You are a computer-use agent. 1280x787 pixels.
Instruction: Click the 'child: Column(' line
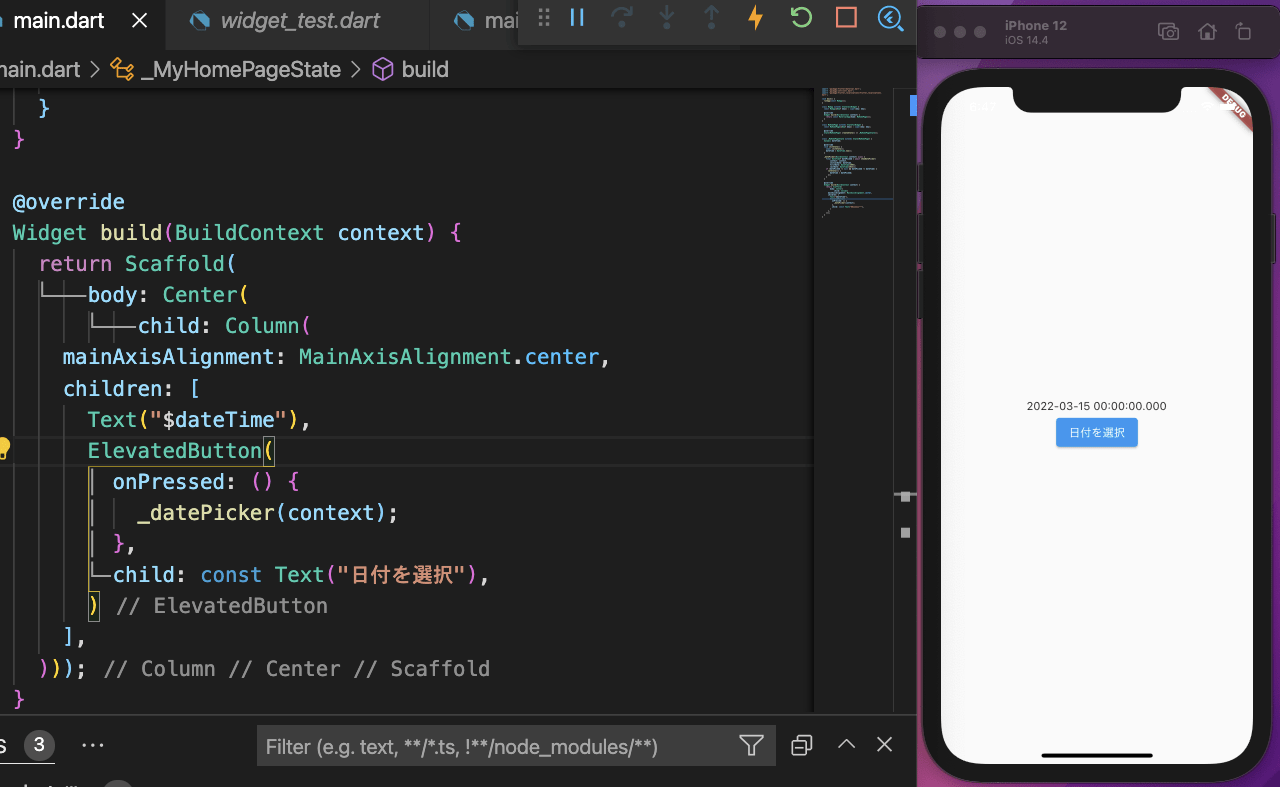tap(225, 326)
